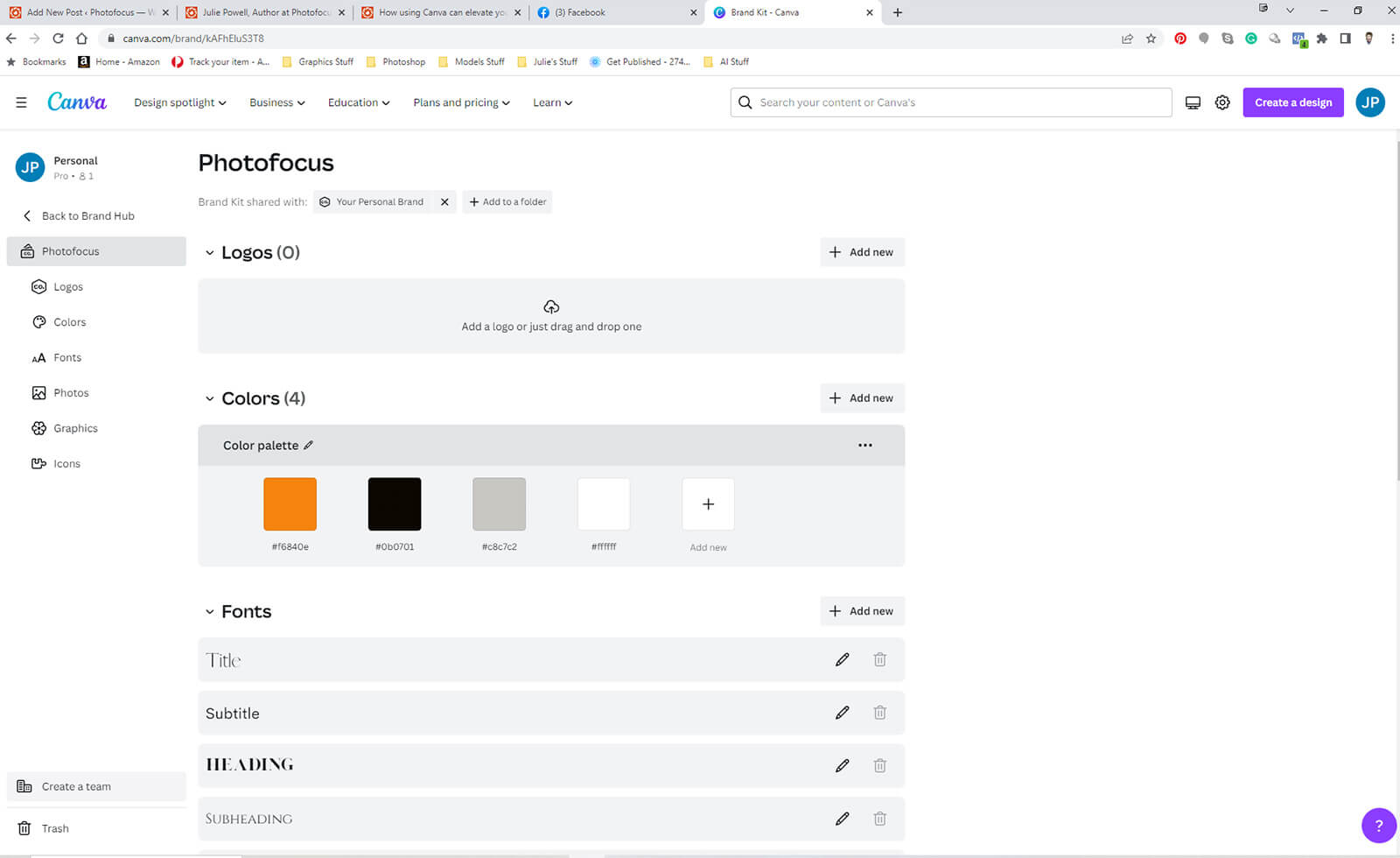
Task: Collapse the Logos section
Action: coord(209,253)
